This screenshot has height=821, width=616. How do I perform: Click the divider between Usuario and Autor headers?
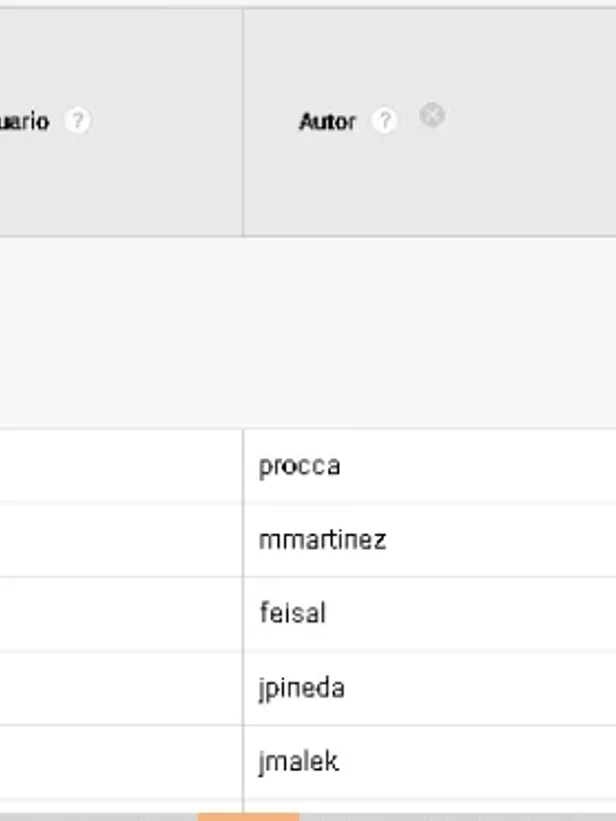[243, 122]
